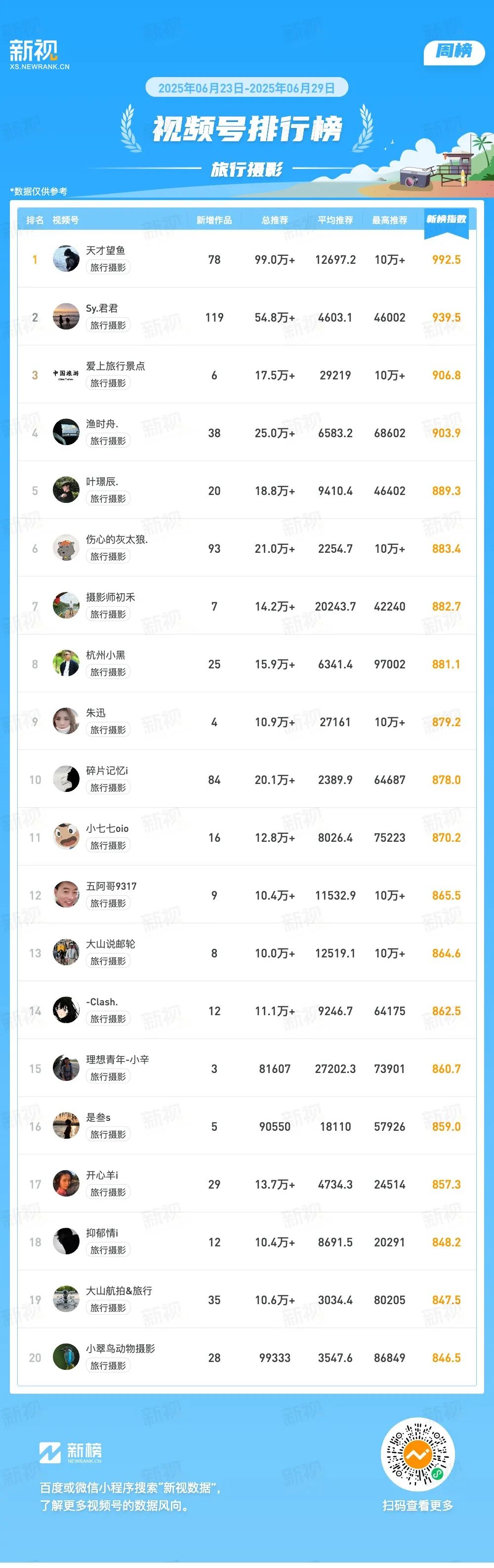This screenshot has height=1568, width=494.
Task: Click the 新榜指数 column header
Action: [446, 219]
